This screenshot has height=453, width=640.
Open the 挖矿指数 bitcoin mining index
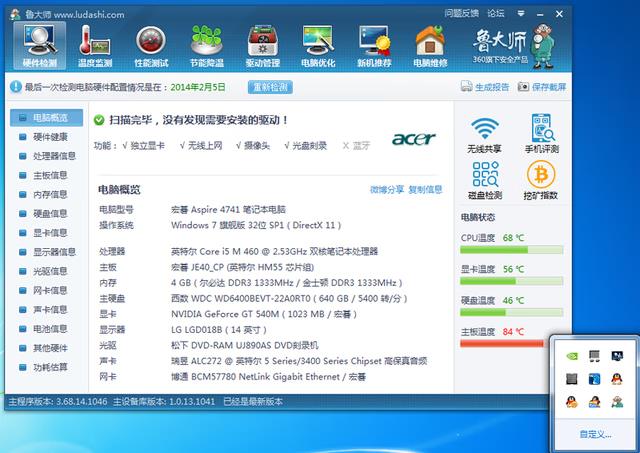coord(541,180)
